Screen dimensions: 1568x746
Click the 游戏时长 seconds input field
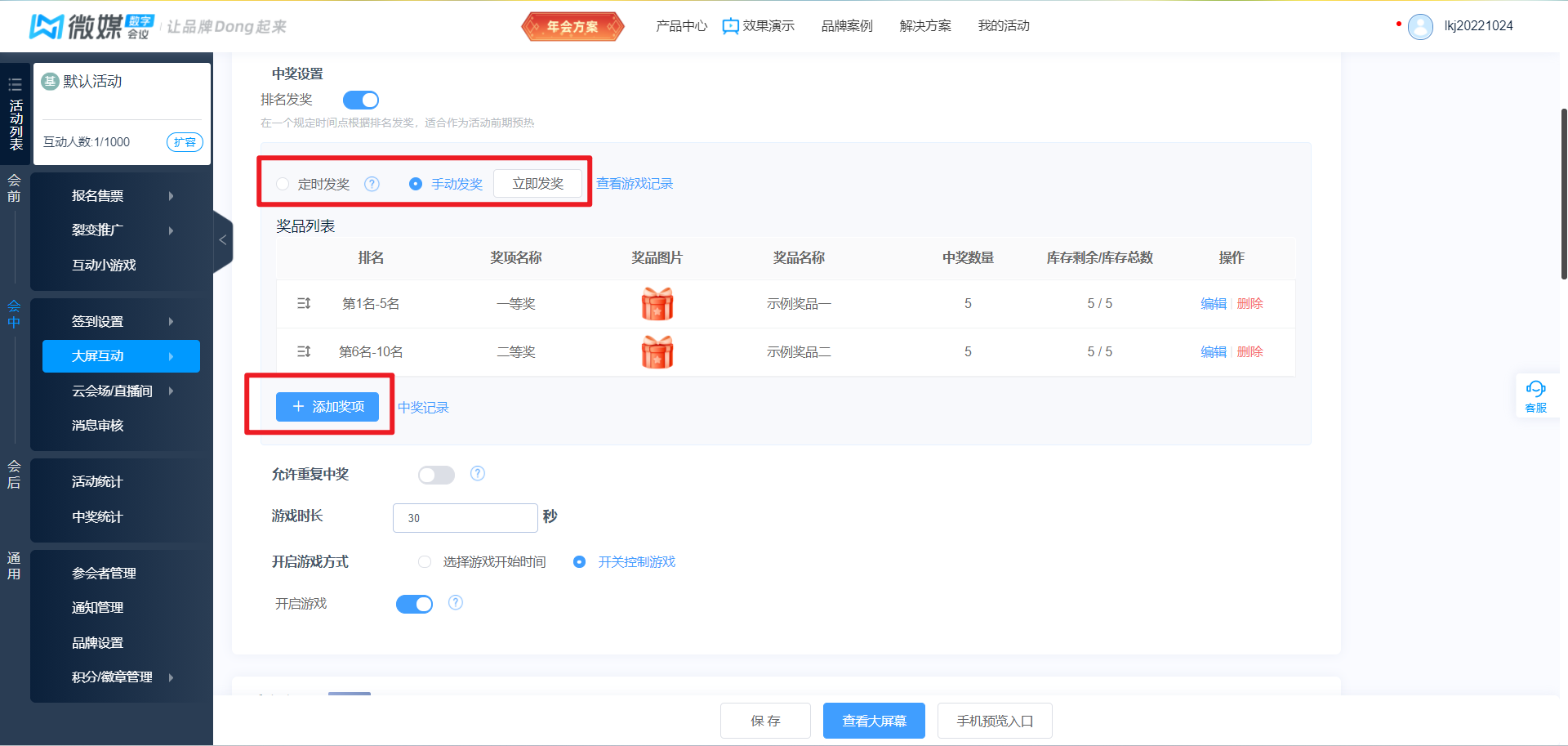[x=465, y=518]
